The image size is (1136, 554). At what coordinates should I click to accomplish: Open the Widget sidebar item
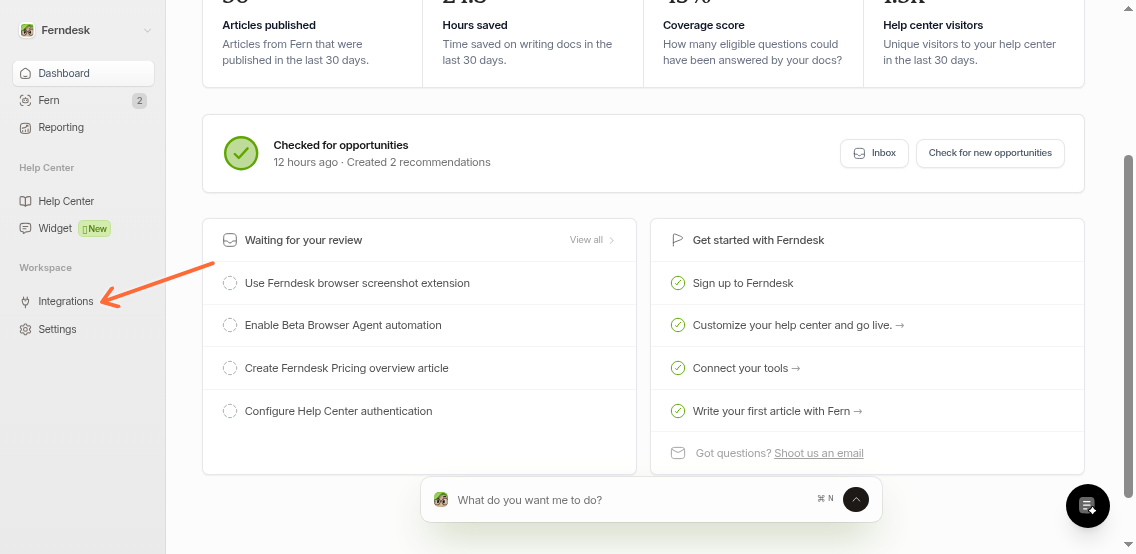(x=83, y=229)
